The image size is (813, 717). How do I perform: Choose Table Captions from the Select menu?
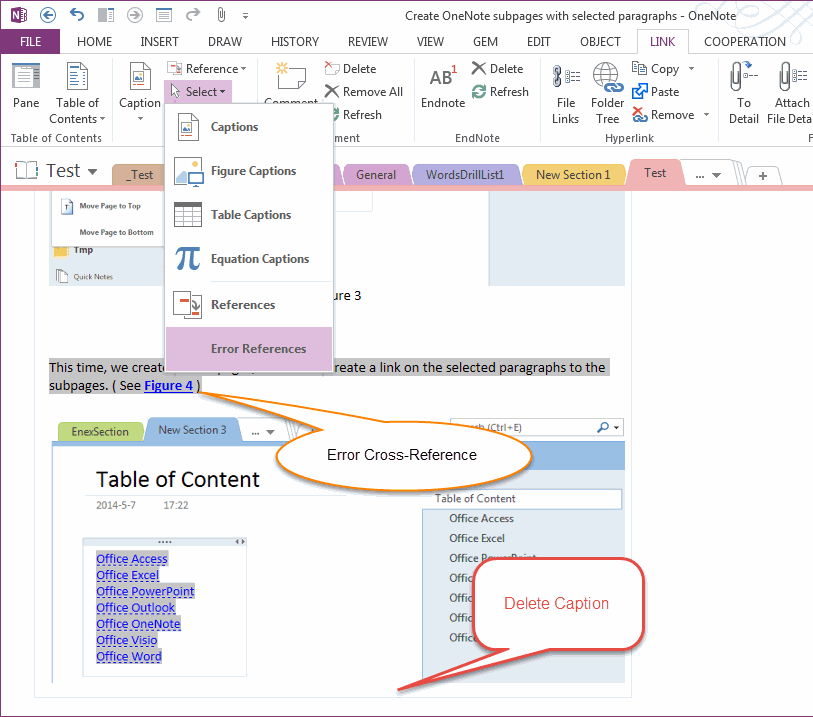(x=249, y=215)
